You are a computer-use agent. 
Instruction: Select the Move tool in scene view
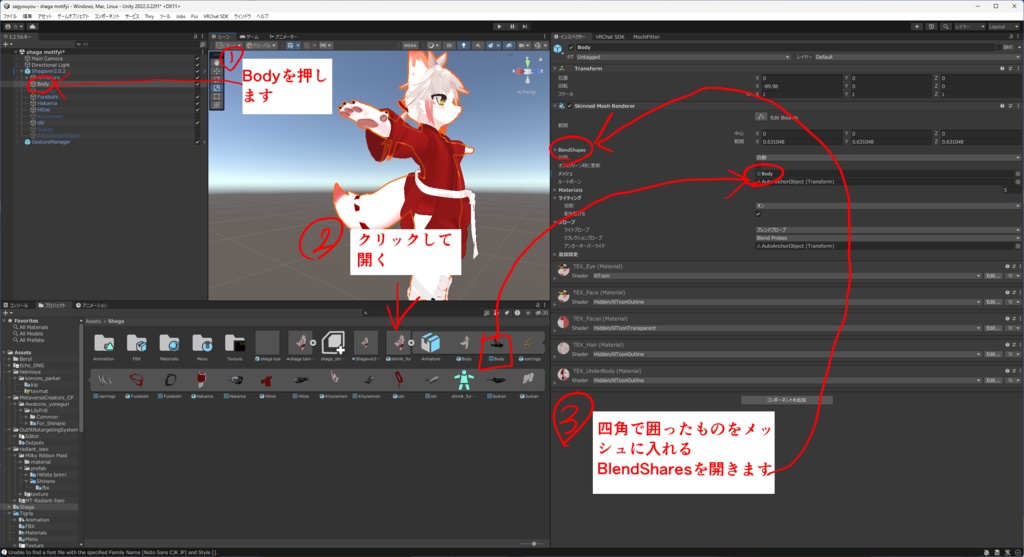[217, 71]
